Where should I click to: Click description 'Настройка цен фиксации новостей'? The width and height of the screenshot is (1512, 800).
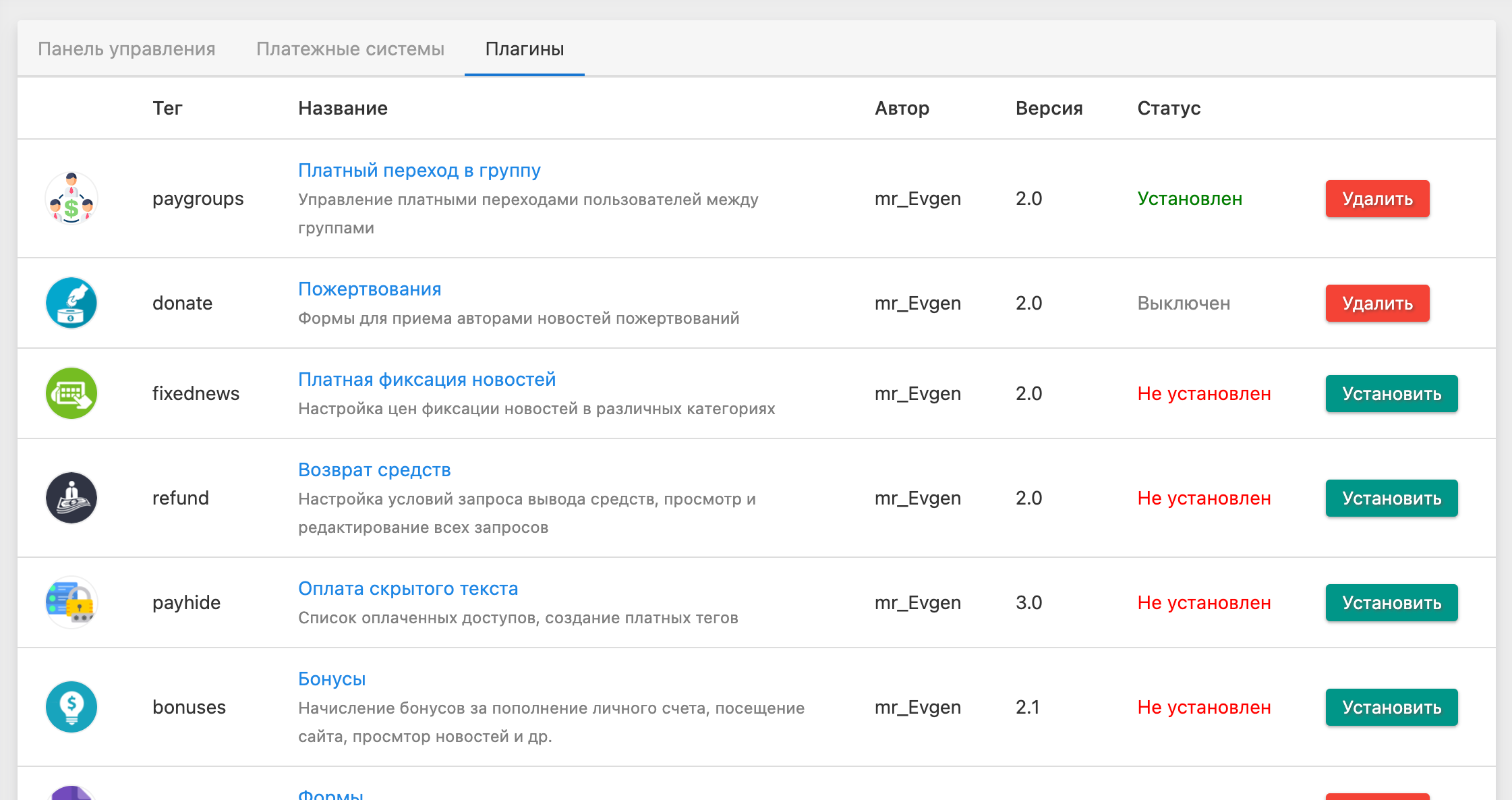click(x=537, y=409)
